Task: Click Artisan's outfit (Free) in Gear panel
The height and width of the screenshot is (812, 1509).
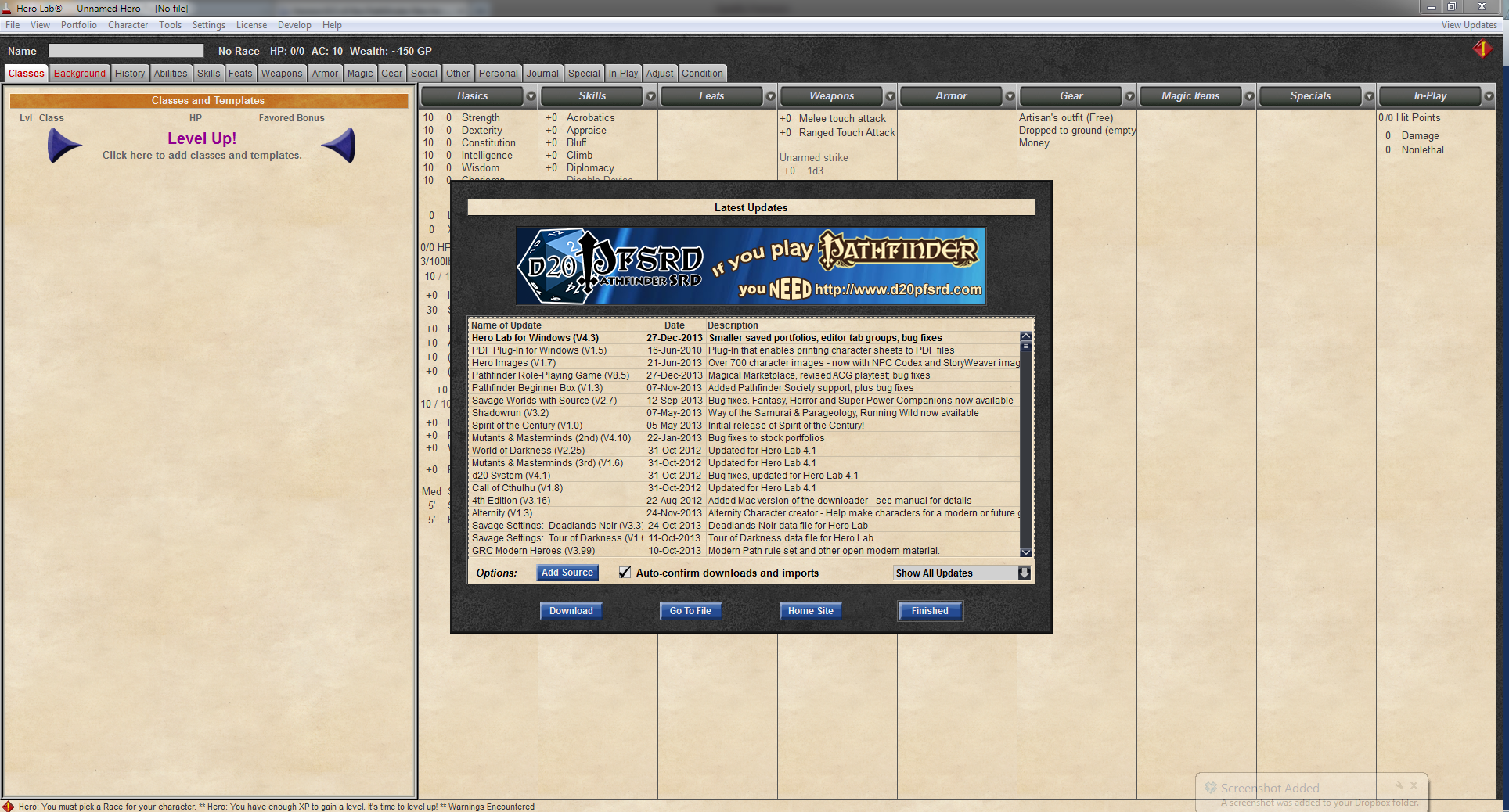Action: [1066, 118]
